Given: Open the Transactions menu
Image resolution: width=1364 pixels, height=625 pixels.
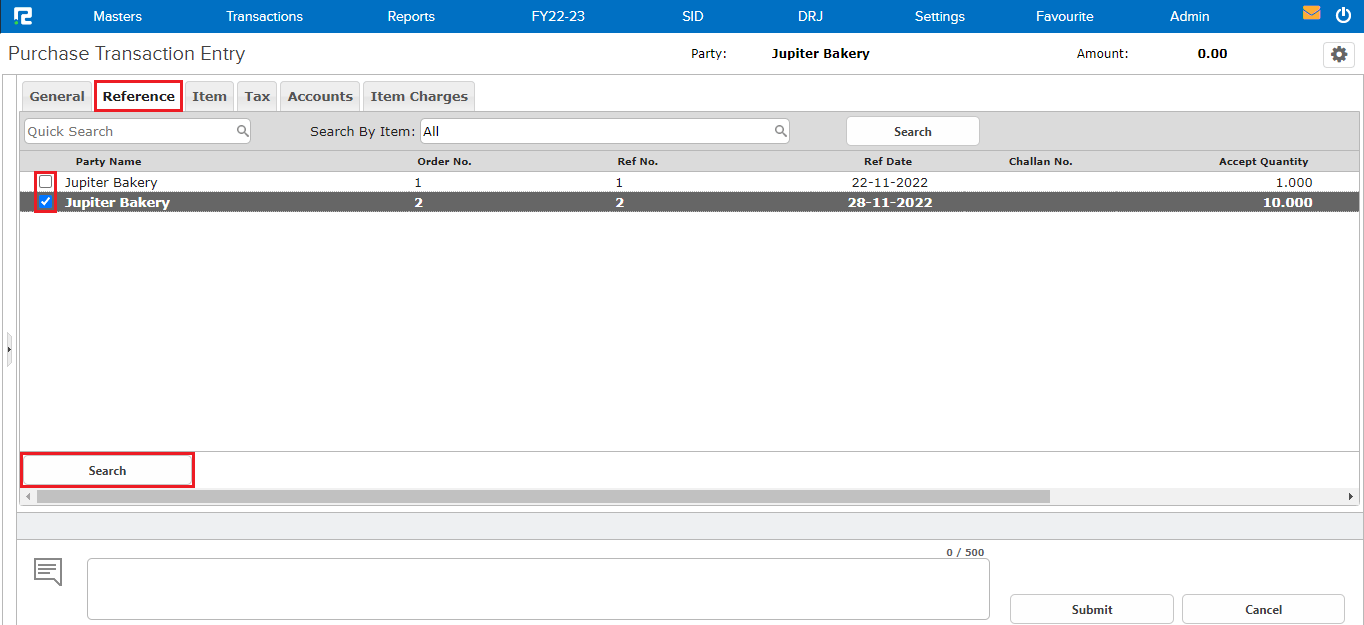Looking at the screenshot, I should click(x=264, y=16).
